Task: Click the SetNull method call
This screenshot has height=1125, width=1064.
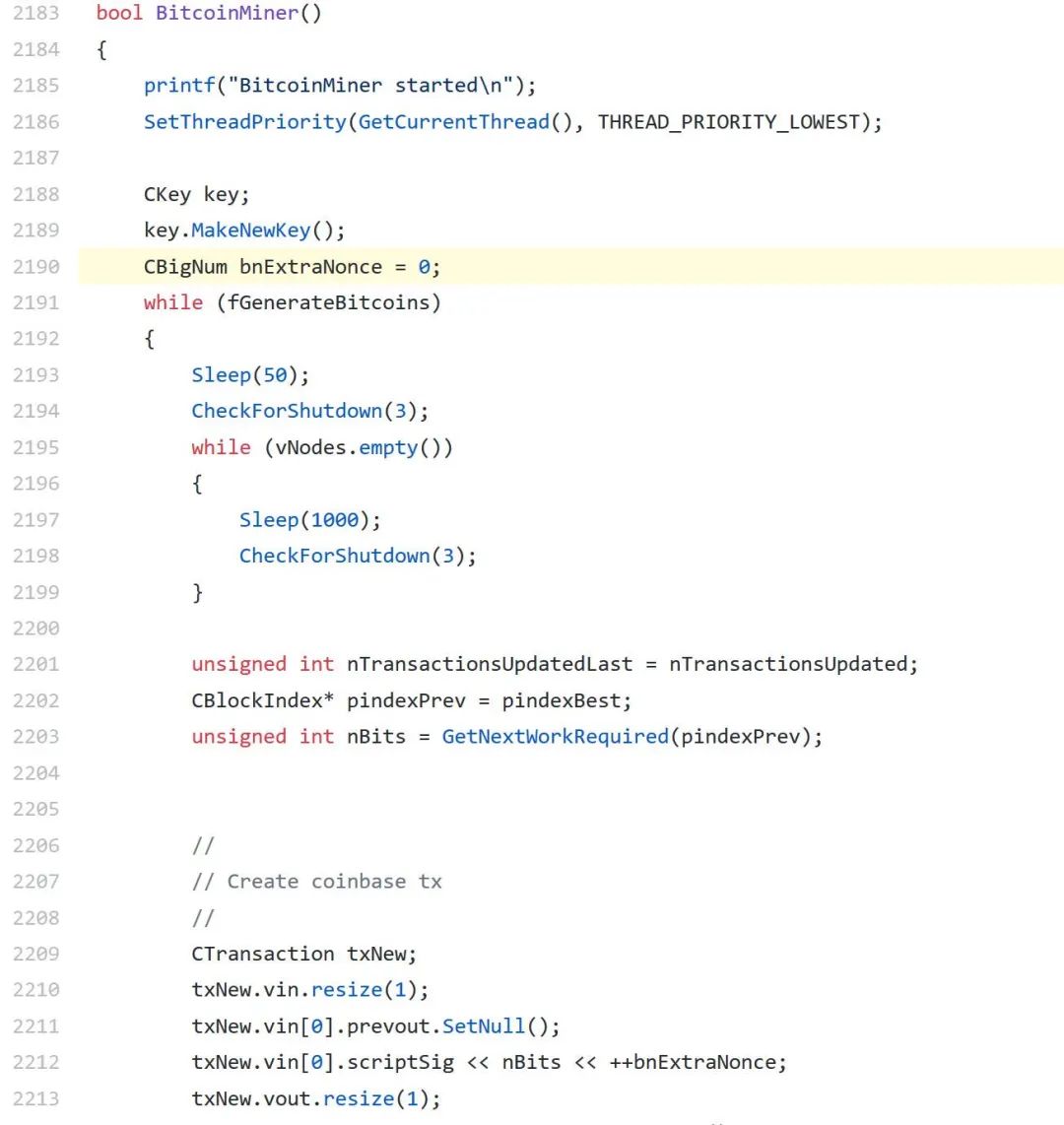Action: (x=484, y=1026)
